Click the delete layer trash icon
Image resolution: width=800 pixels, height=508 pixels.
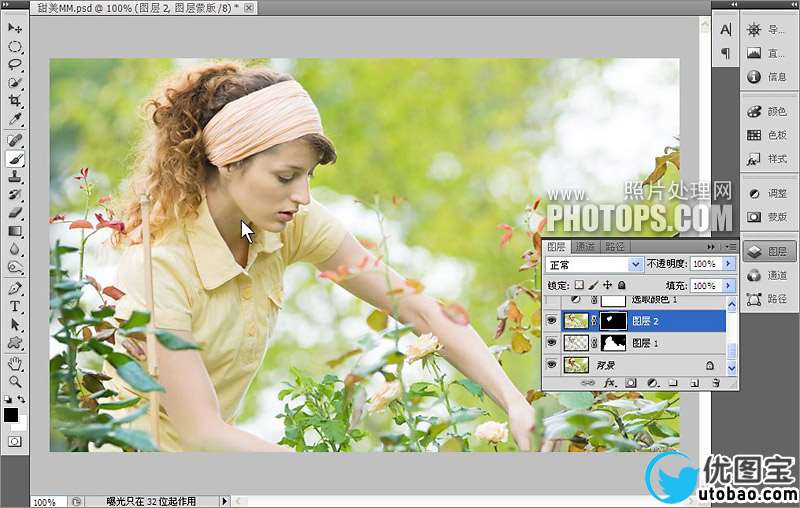click(716, 383)
